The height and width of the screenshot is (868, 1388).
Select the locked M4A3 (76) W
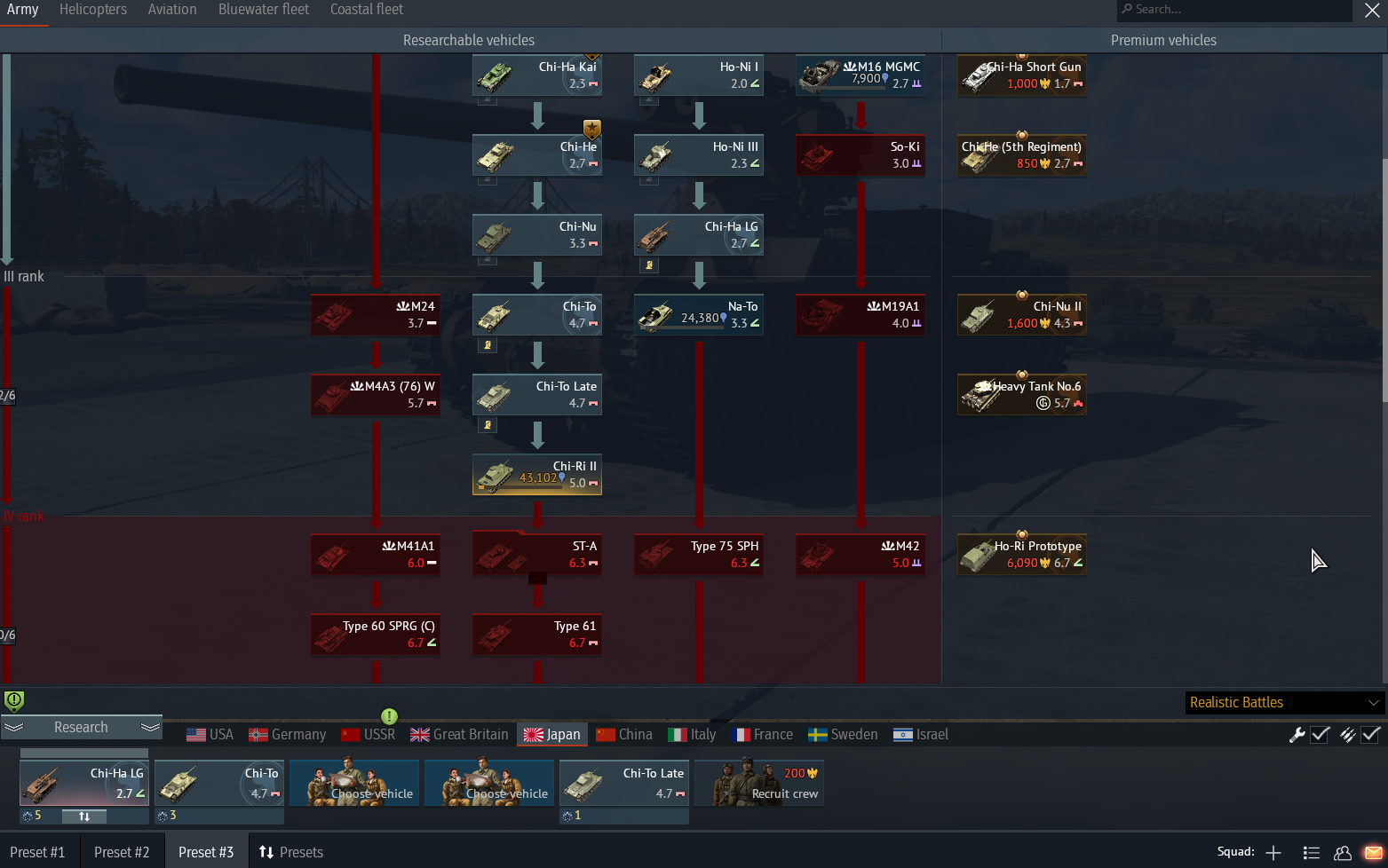376,395
